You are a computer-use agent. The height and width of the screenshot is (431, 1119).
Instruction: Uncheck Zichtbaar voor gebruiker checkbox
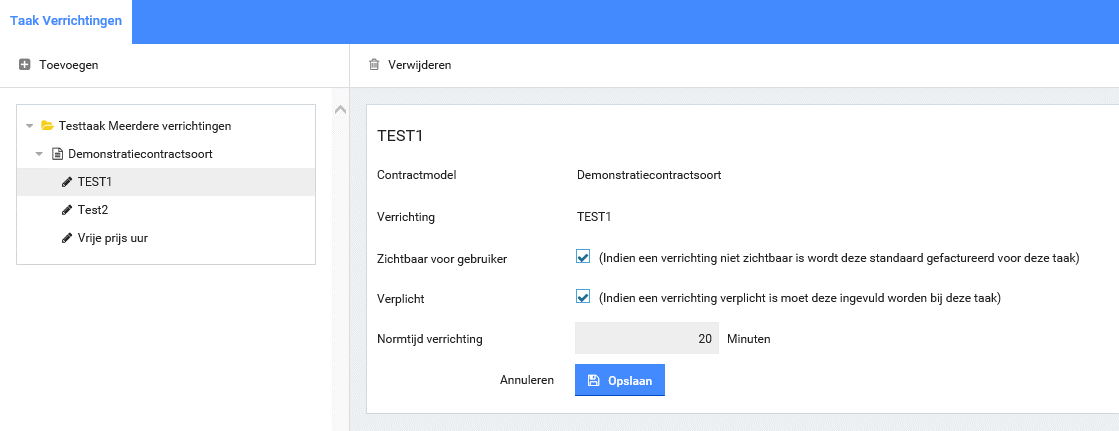click(x=583, y=257)
